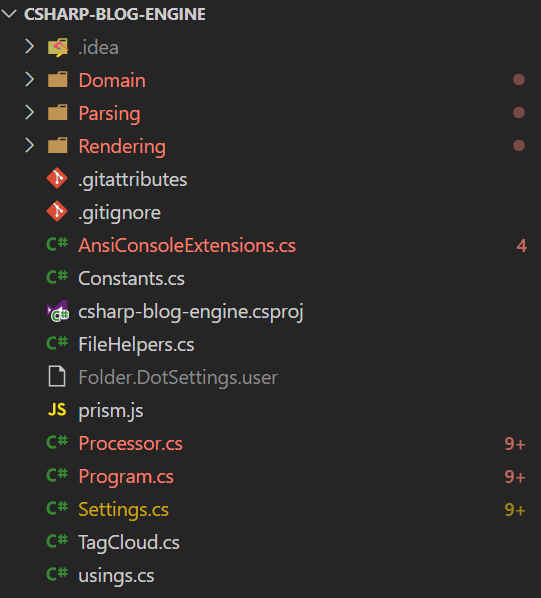Click the error dot badge on Rendering row
Viewport: 541px width, 598px height.
[x=519, y=146]
